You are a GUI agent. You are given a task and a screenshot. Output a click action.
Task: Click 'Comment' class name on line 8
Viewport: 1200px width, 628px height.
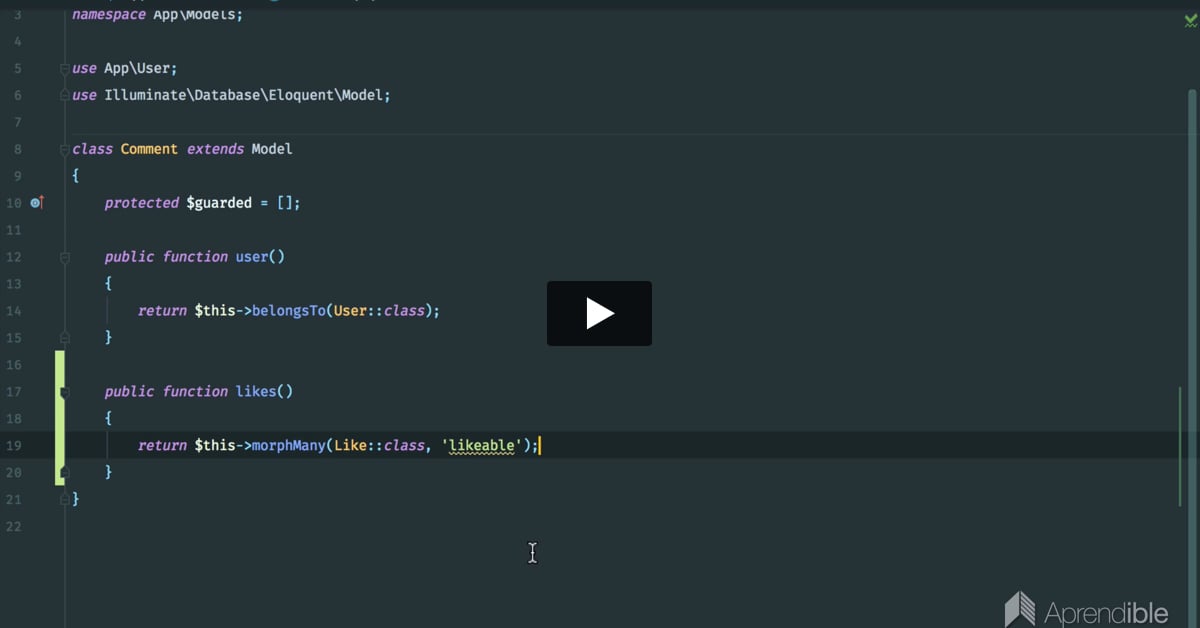tap(149, 149)
